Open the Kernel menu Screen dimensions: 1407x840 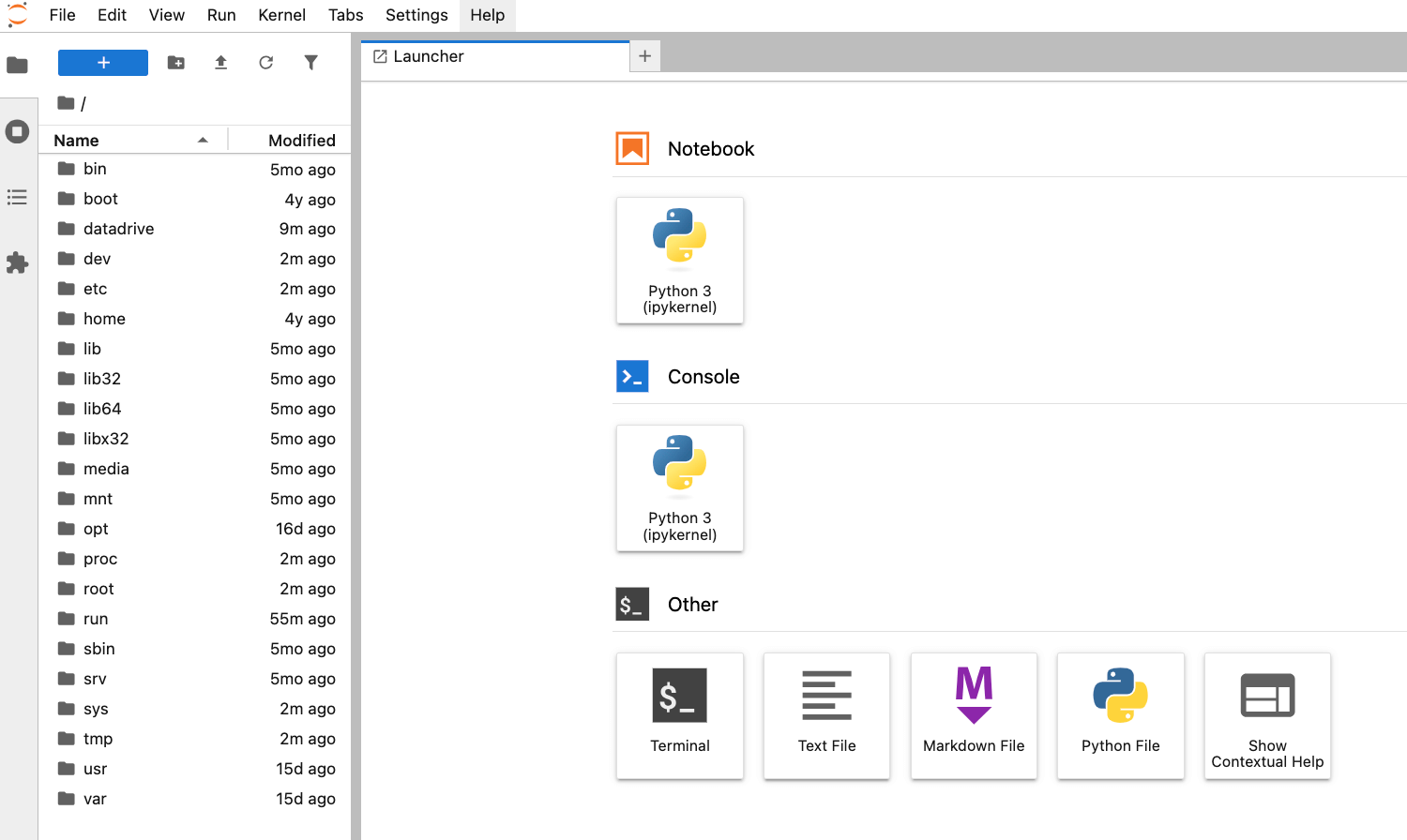281,15
